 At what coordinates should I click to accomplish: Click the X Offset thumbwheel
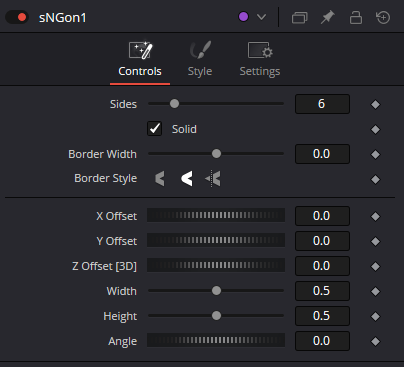point(216,215)
